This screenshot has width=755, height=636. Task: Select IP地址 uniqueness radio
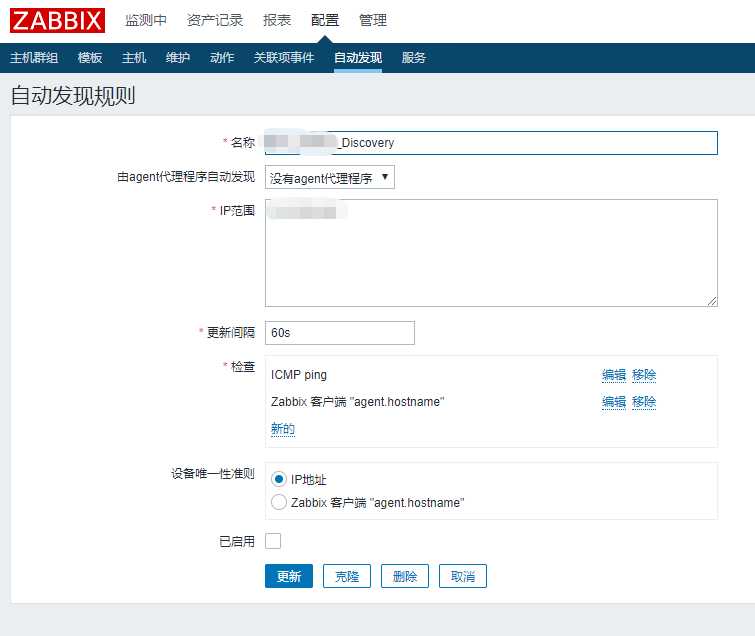pos(279,479)
